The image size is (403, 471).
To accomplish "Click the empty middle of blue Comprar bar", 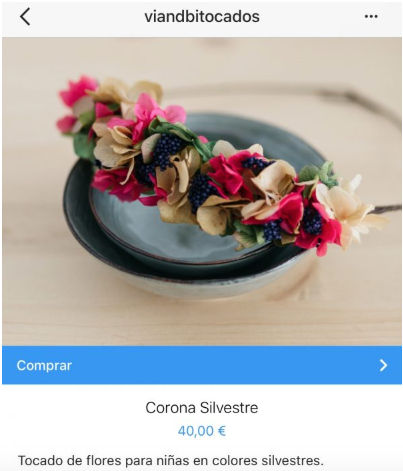I will 217,365.
